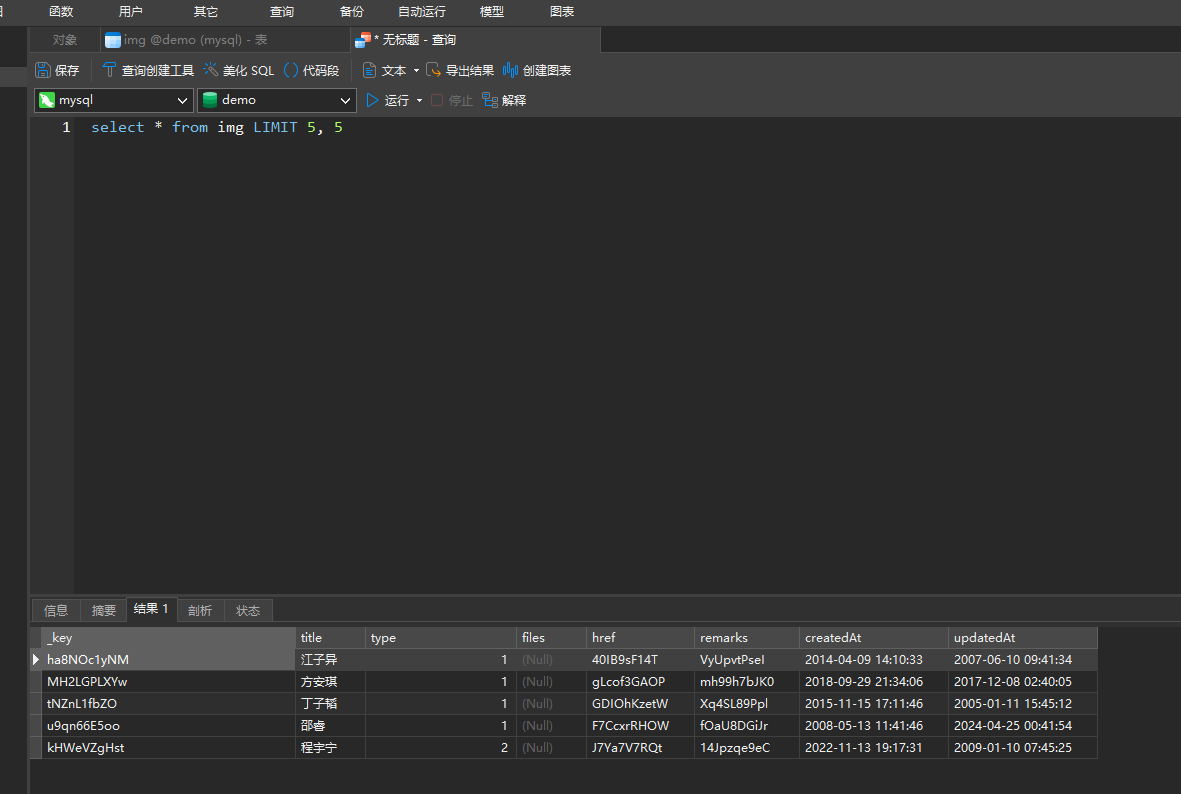
Task: Click the 创建图表 create chart icon
Action: (510, 71)
